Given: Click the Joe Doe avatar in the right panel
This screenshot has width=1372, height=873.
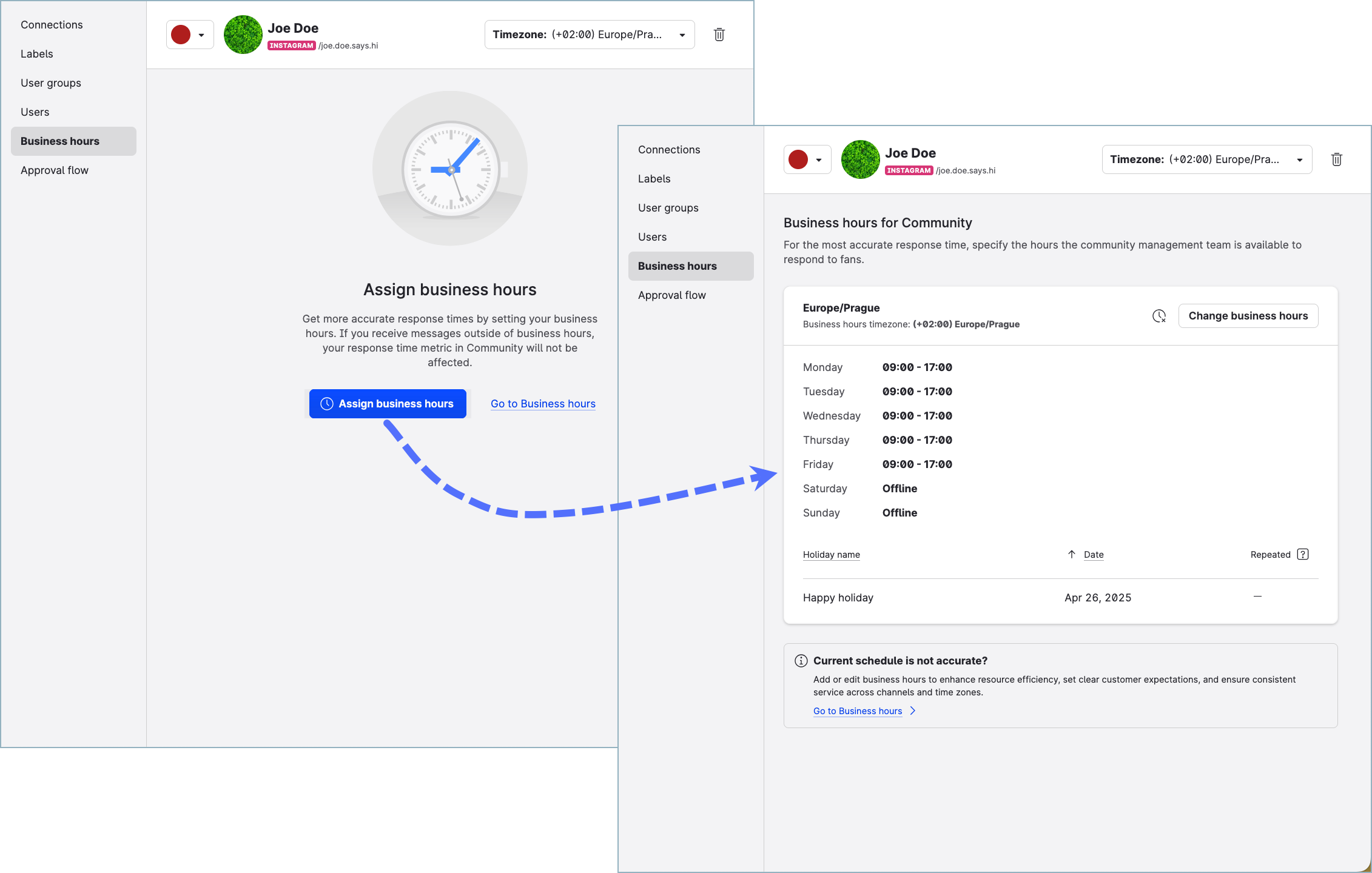Looking at the screenshot, I should (x=860, y=159).
